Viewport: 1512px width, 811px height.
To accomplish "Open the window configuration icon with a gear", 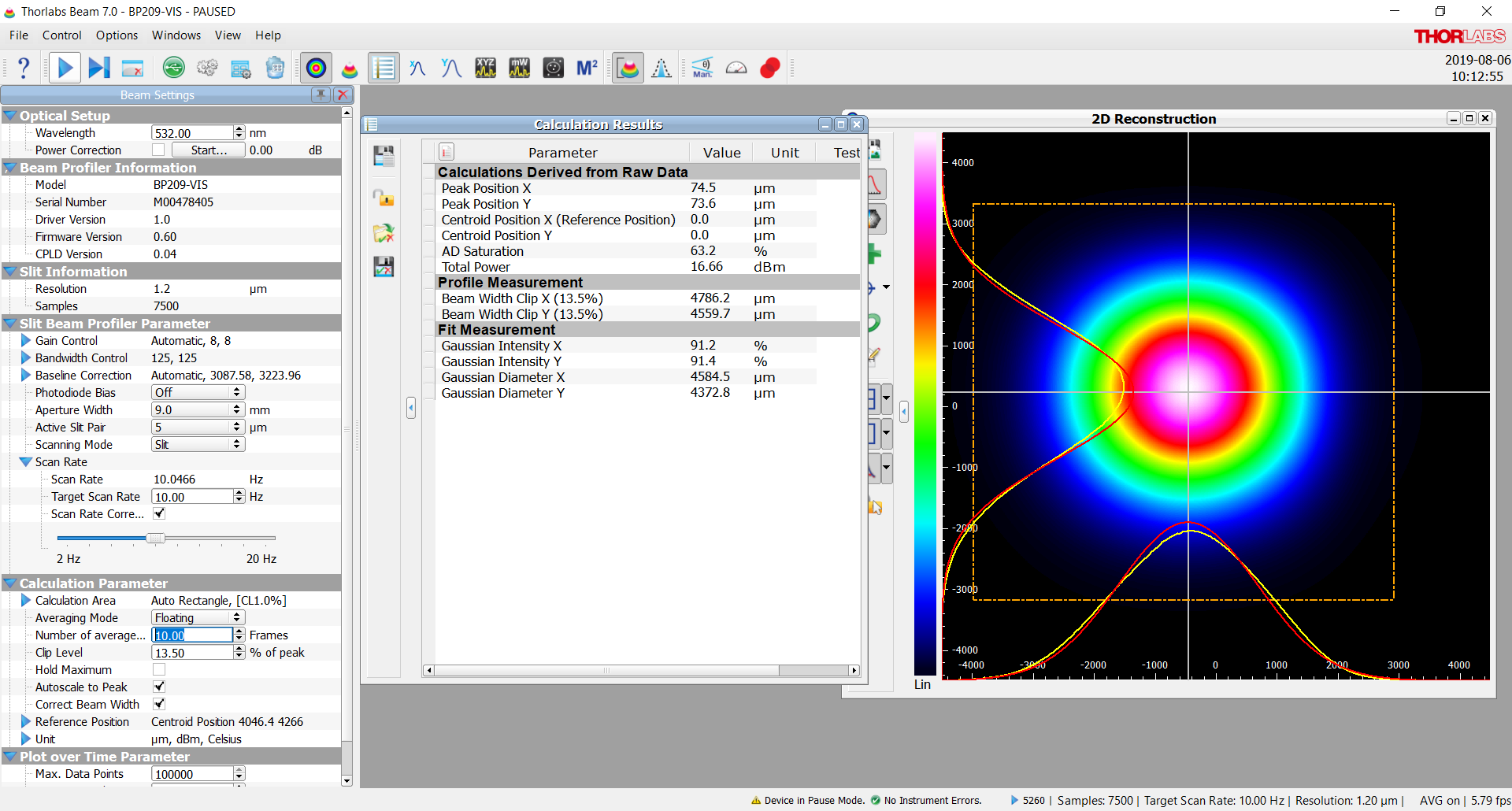I will pos(241,69).
